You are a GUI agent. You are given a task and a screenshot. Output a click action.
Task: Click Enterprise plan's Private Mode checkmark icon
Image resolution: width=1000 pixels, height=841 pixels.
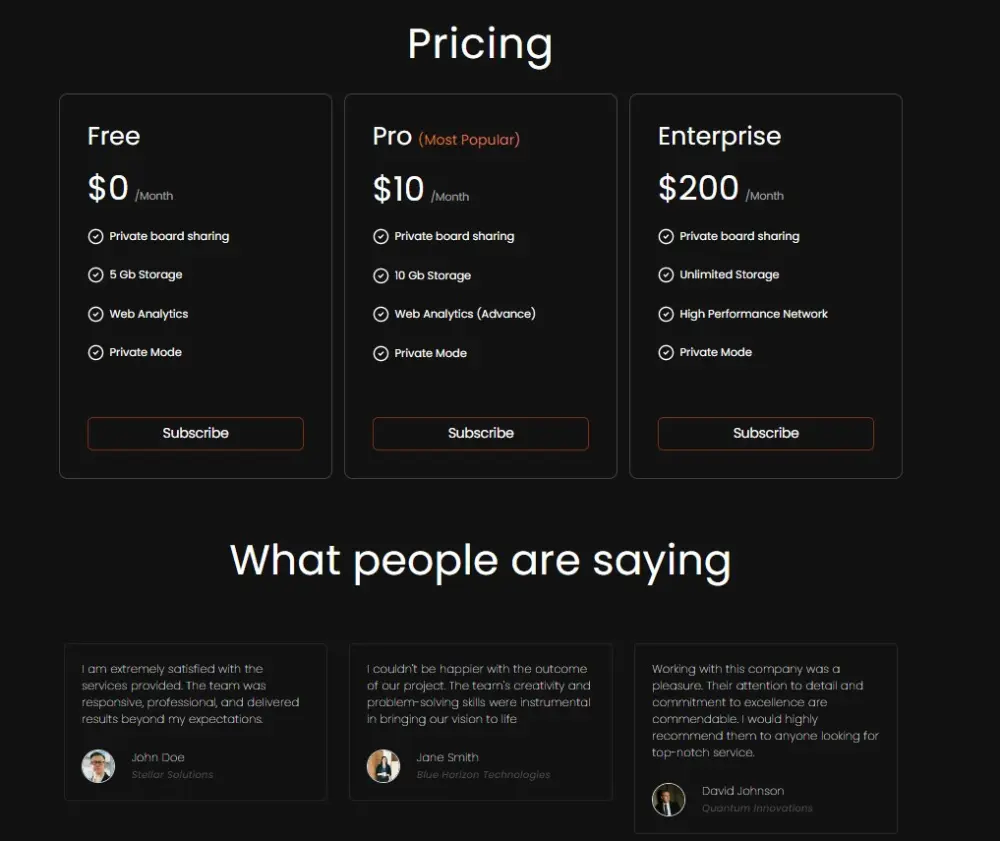click(666, 352)
